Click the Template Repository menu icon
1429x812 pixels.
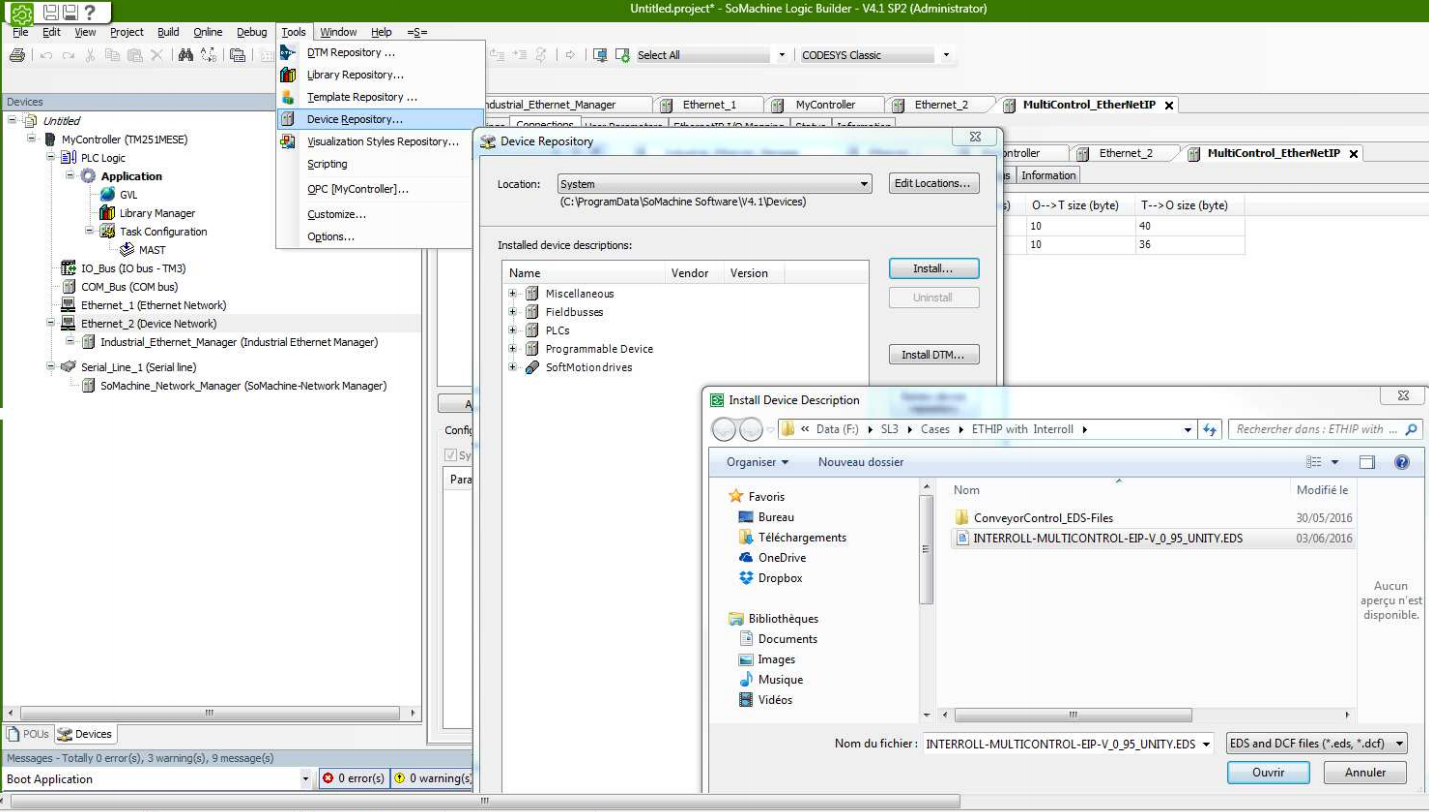[288, 97]
